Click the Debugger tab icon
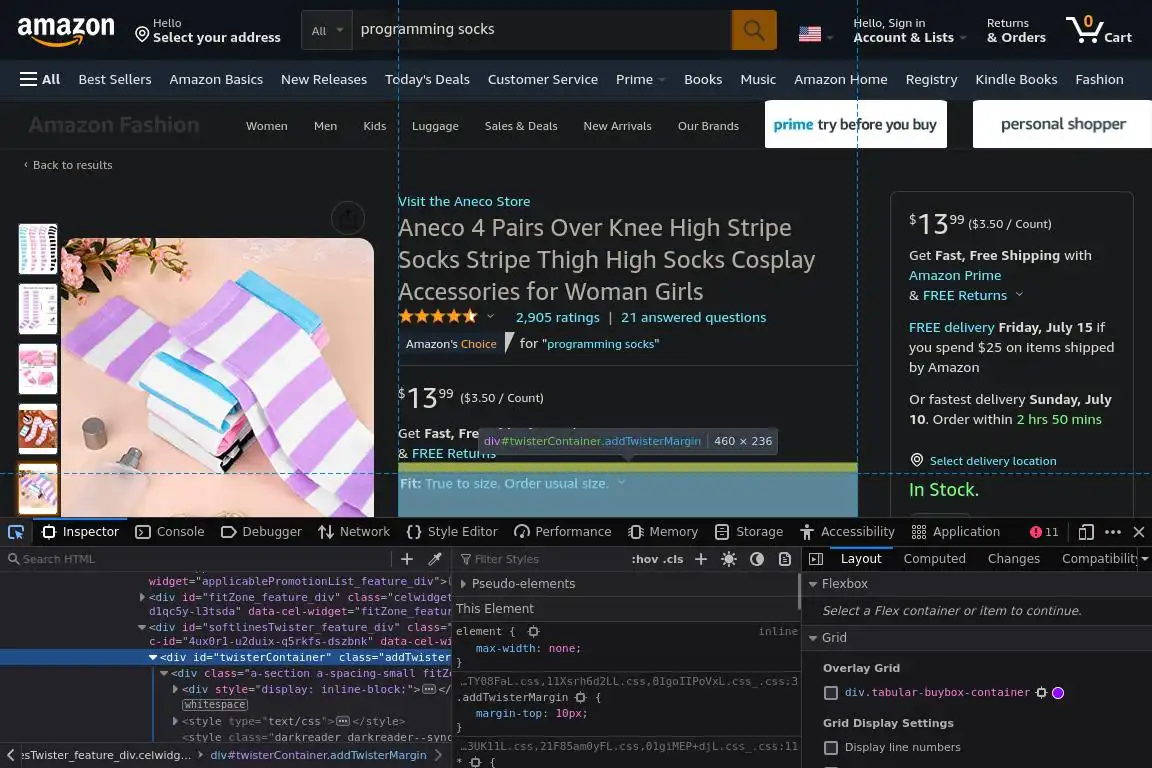 coord(228,532)
